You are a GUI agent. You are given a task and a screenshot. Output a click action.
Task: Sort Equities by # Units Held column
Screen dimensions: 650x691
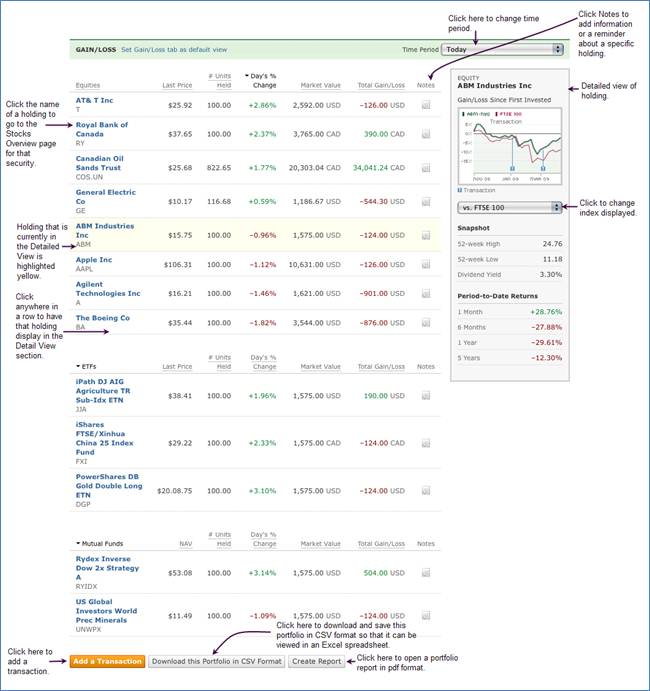[x=219, y=81]
